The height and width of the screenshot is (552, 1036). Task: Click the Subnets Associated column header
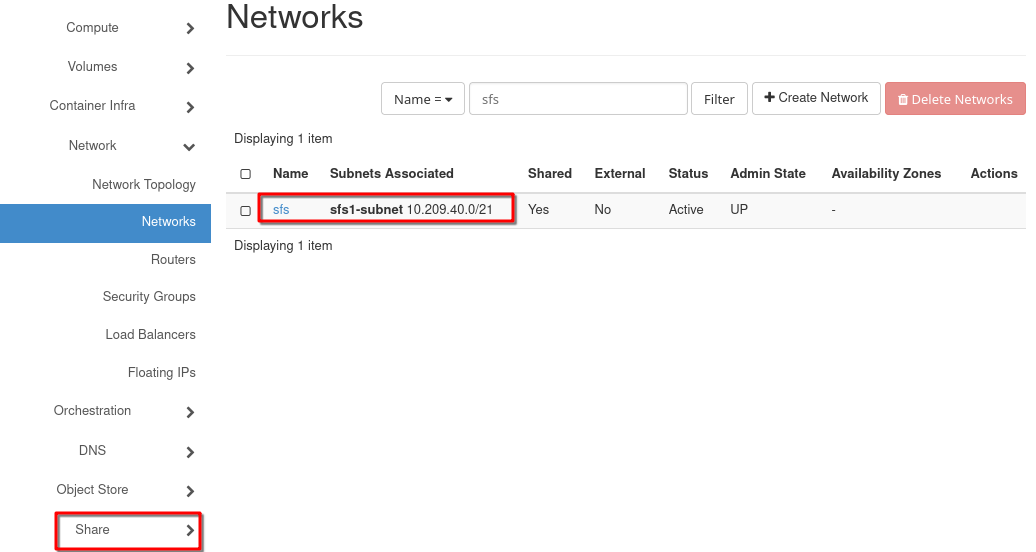392,173
